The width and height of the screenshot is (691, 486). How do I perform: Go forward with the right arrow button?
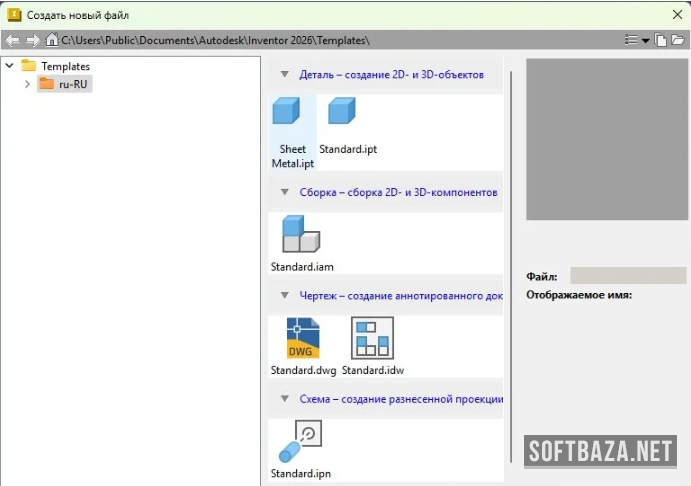[x=32, y=40]
